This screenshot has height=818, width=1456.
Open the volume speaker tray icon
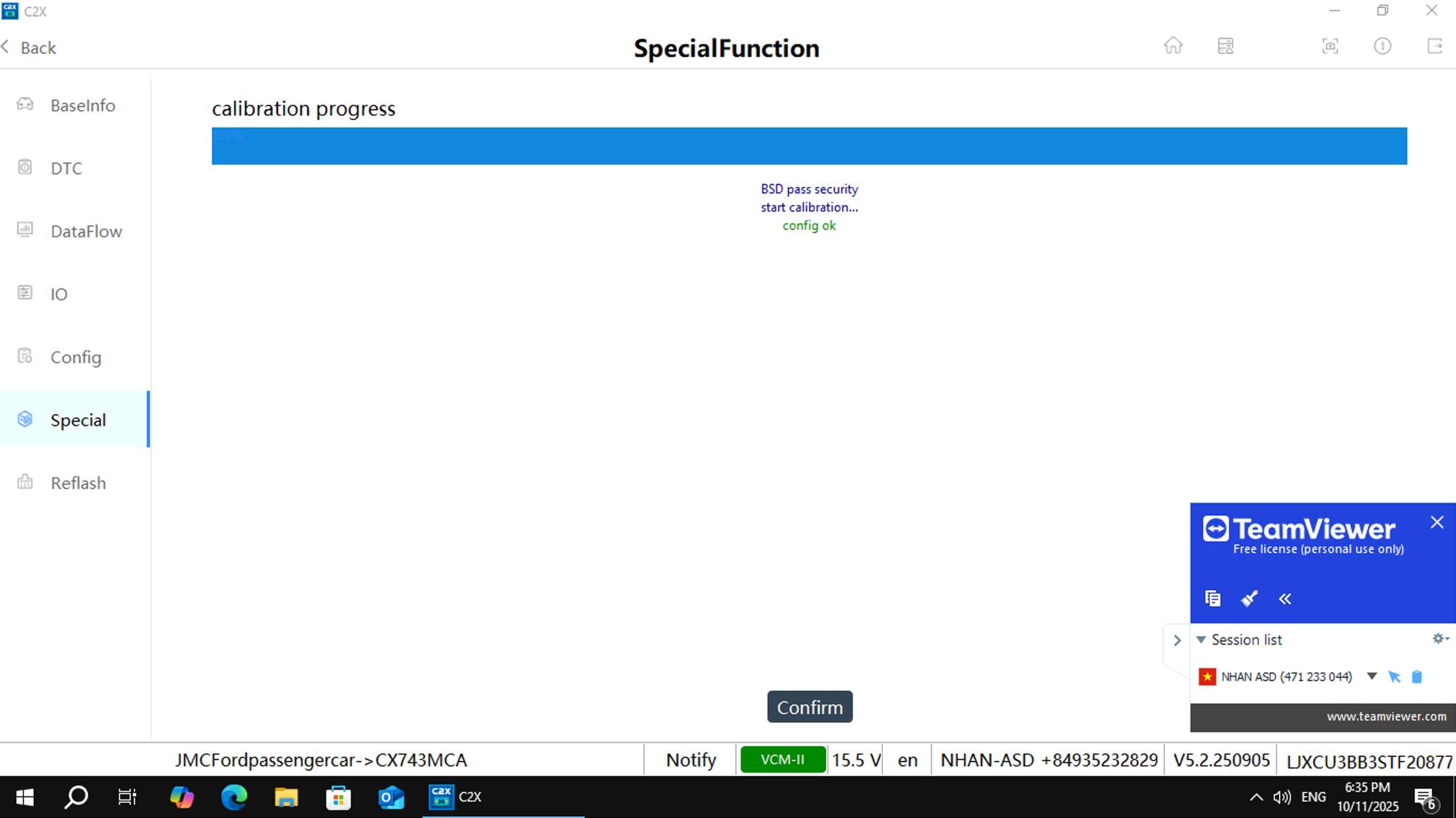click(1282, 797)
